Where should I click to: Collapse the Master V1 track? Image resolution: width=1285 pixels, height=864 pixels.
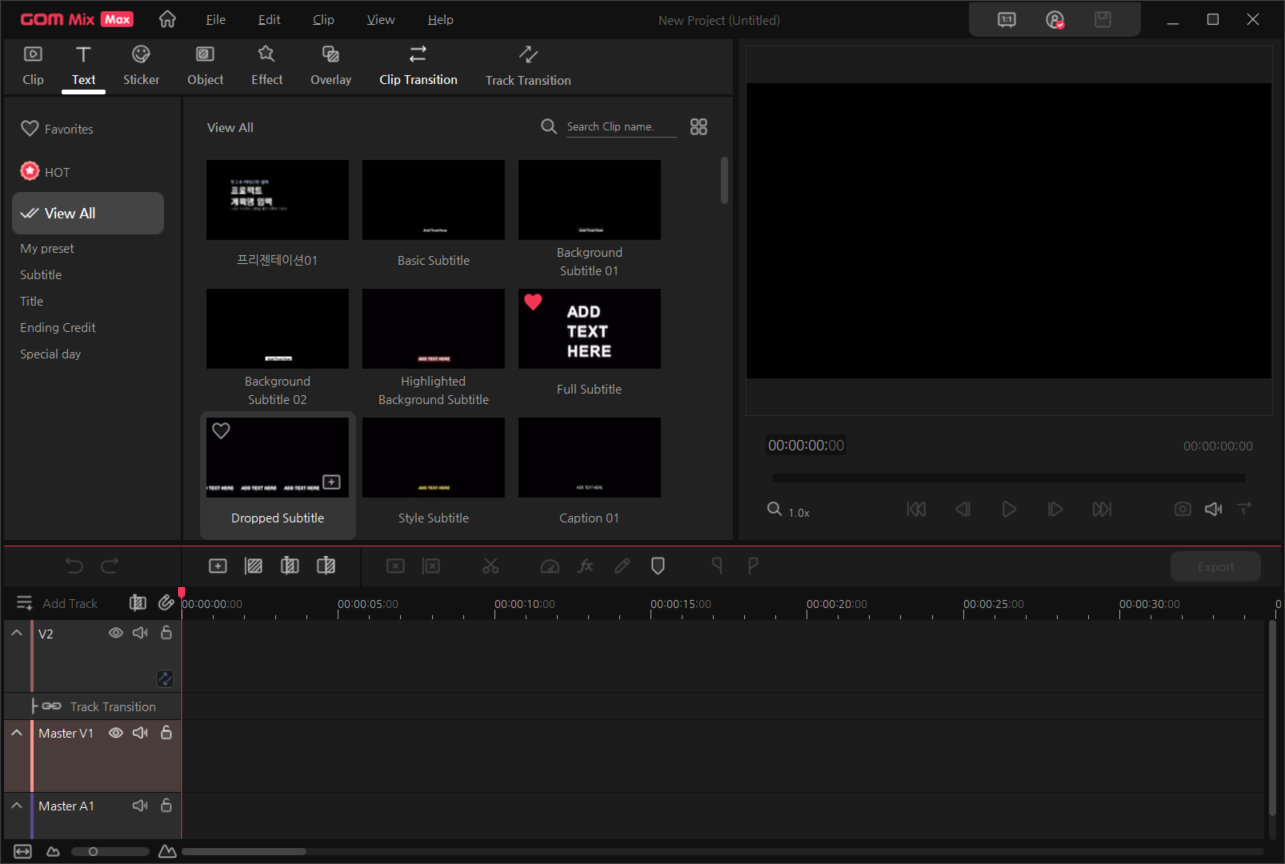17,733
